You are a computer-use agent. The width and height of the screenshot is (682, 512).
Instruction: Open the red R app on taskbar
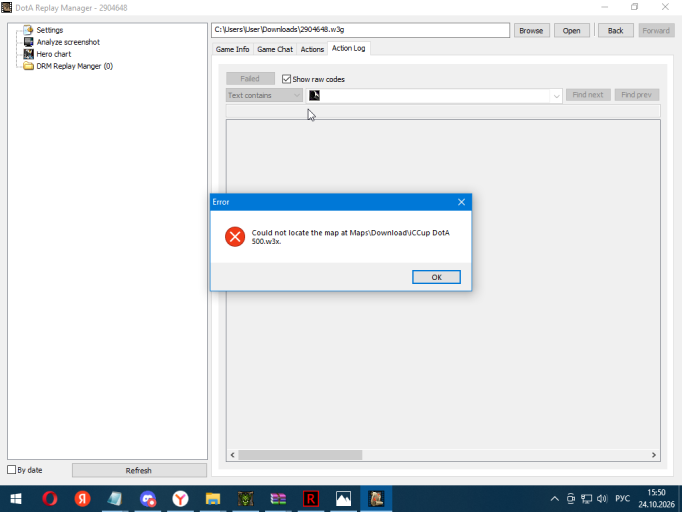tap(311, 499)
